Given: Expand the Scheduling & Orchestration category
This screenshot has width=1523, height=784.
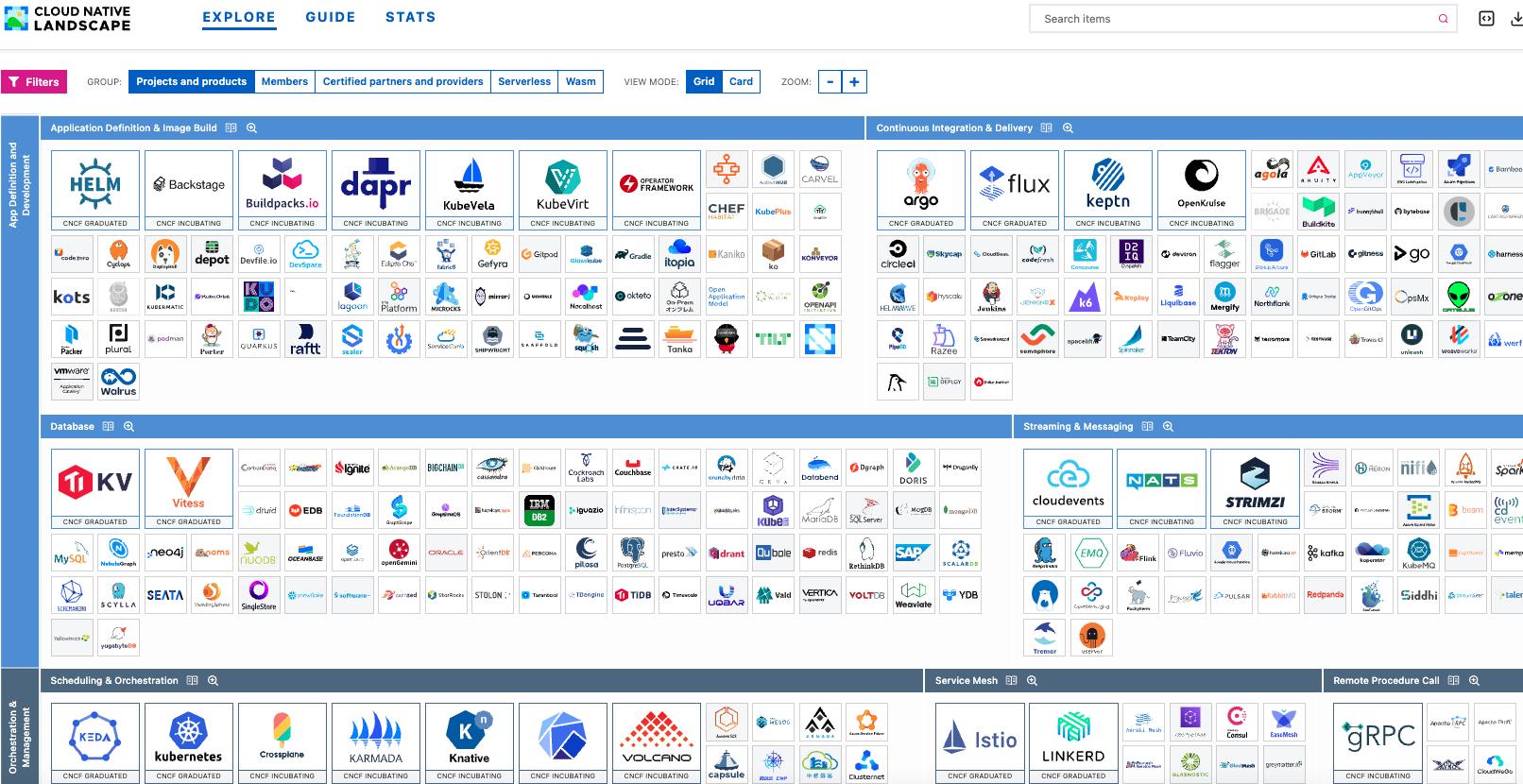Looking at the screenshot, I should (x=214, y=681).
